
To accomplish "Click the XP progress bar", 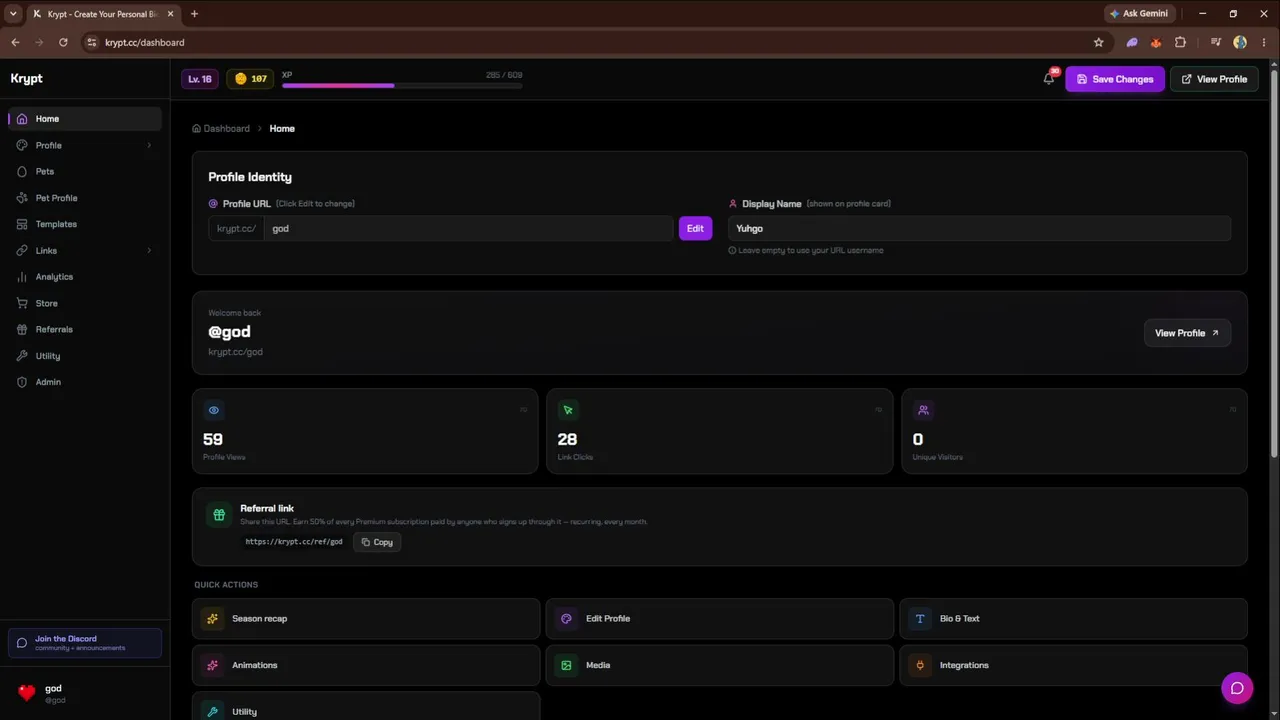I will point(402,85).
